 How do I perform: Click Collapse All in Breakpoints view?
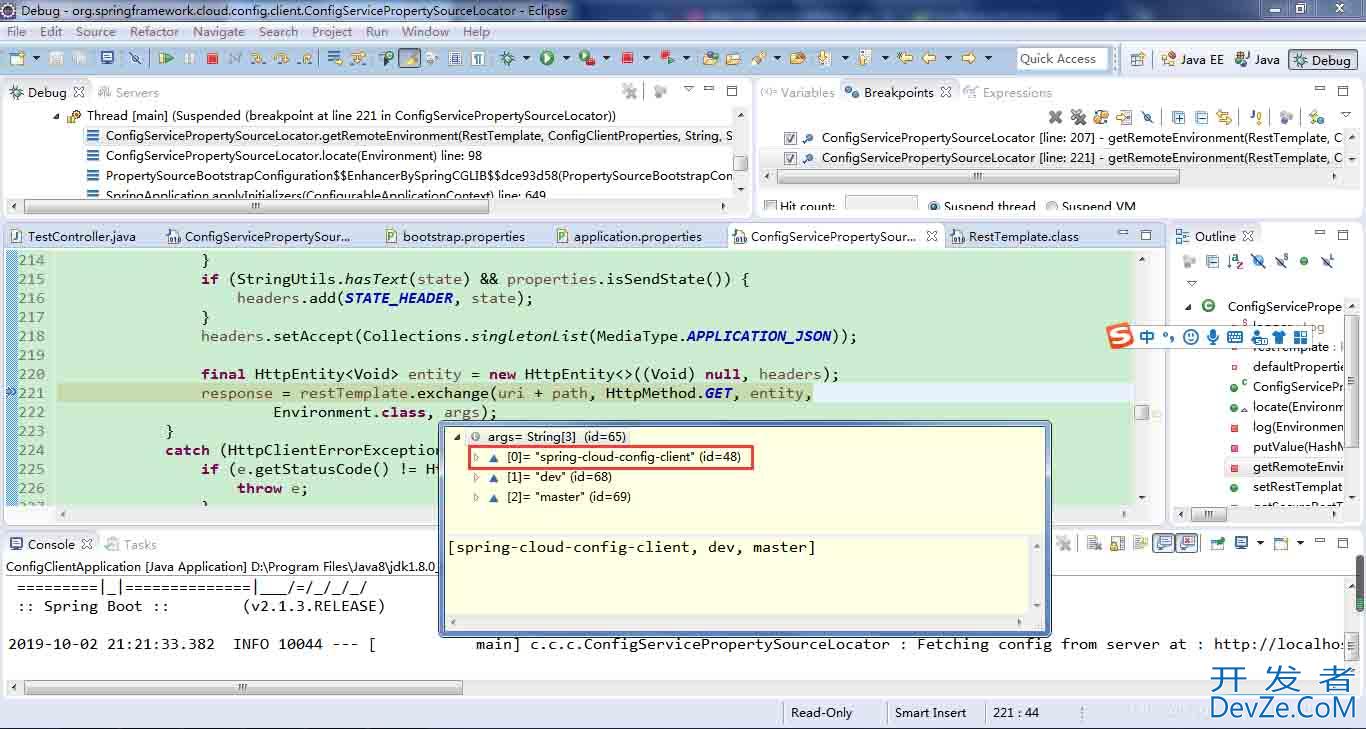pos(1202,117)
